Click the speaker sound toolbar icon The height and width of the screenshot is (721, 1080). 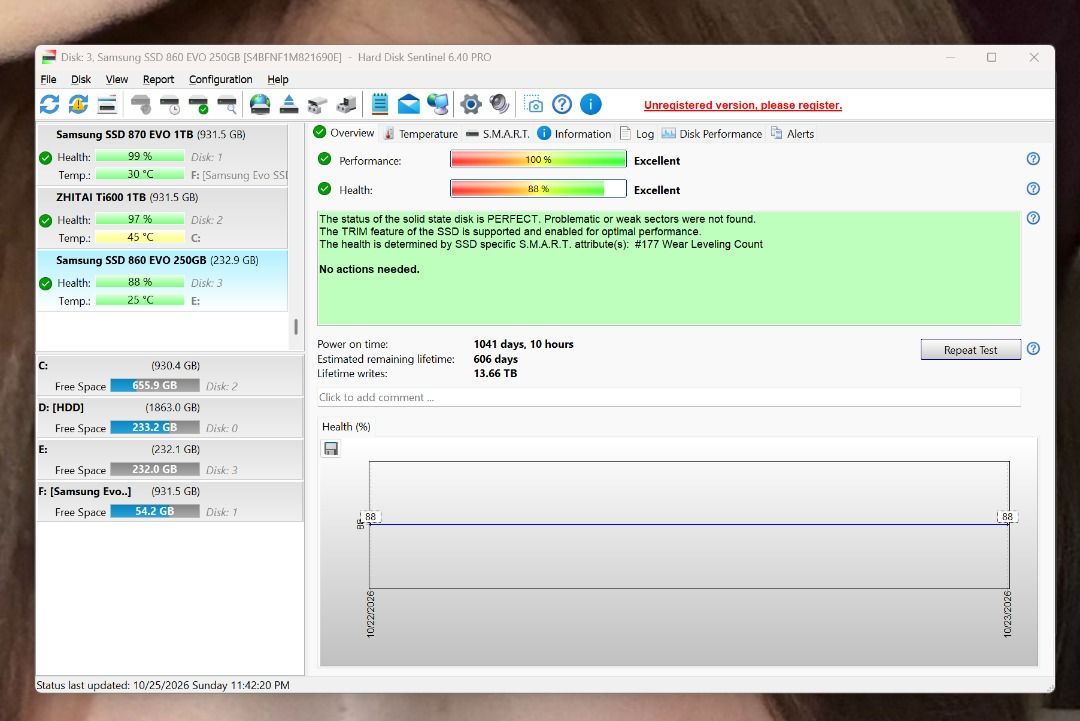pos(499,105)
